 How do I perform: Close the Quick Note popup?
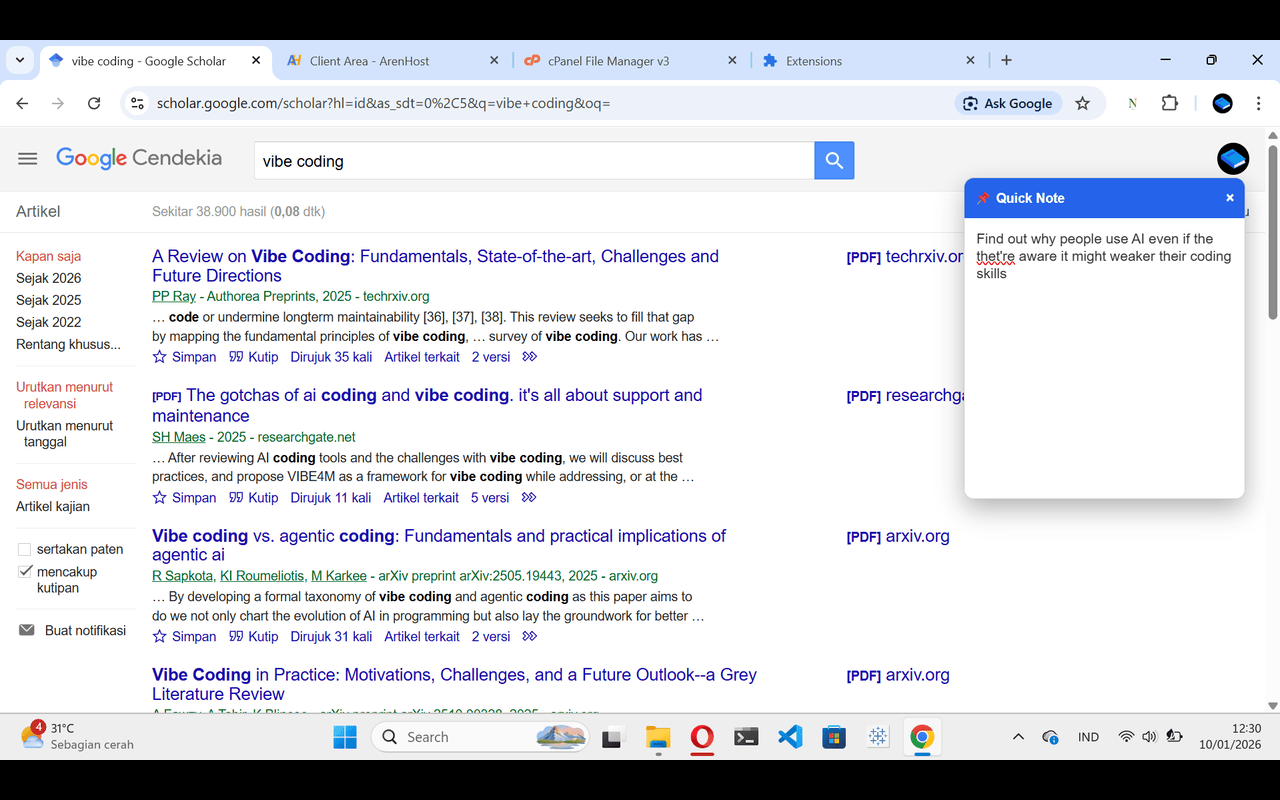(x=1230, y=198)
